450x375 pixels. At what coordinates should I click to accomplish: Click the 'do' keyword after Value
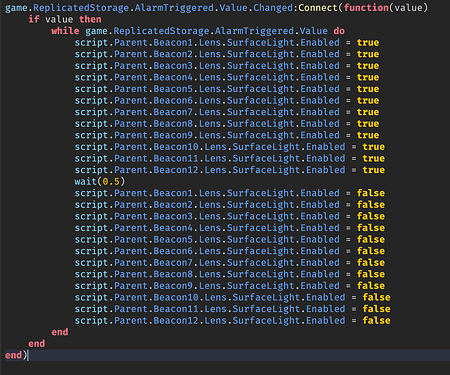(x=339, y=31)
